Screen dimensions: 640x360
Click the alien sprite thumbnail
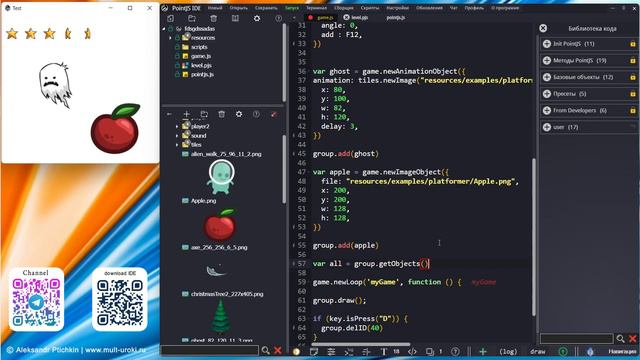(220, 177)
